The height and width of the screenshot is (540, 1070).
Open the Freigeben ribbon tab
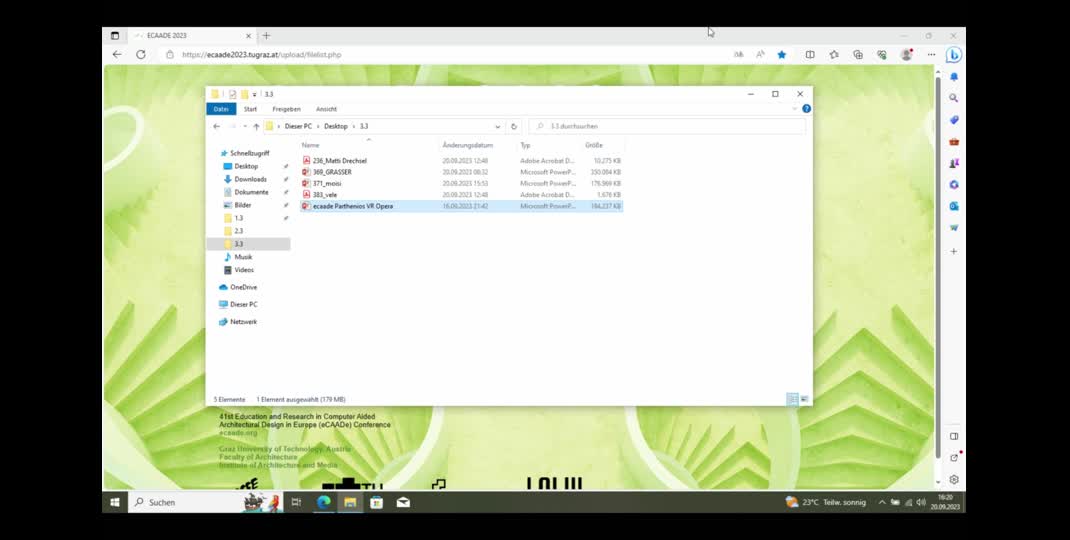point(286,109)
